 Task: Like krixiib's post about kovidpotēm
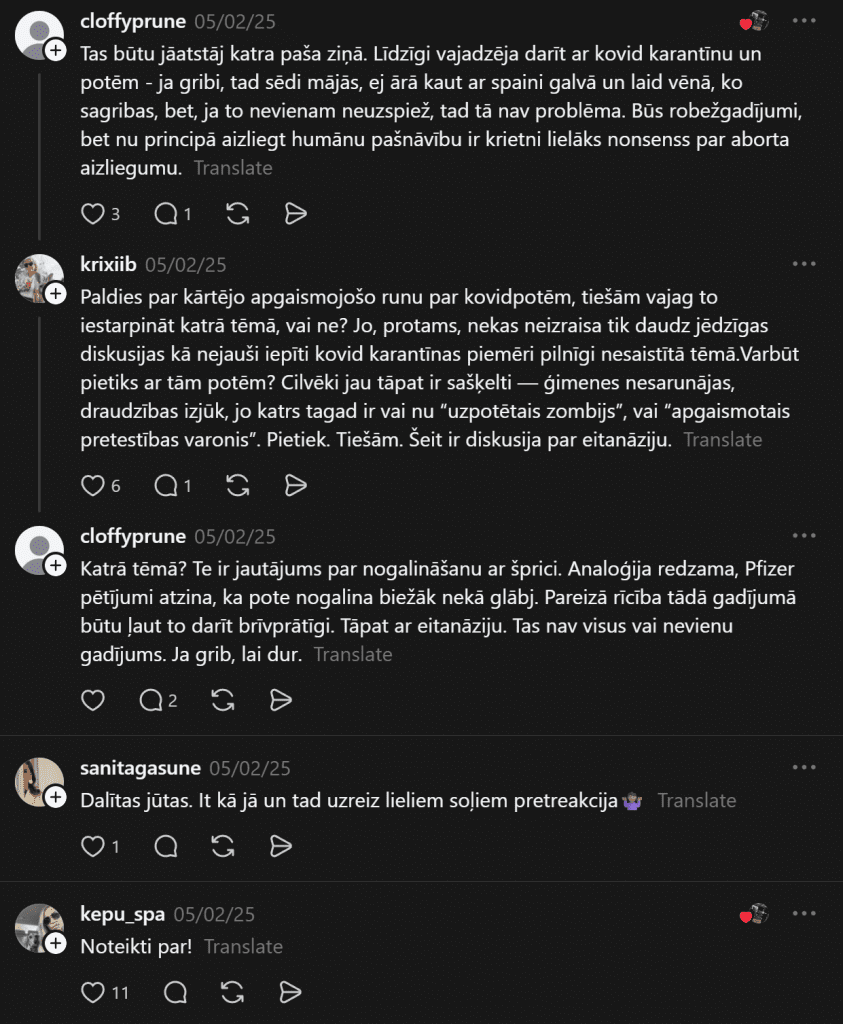coord(93,486)
